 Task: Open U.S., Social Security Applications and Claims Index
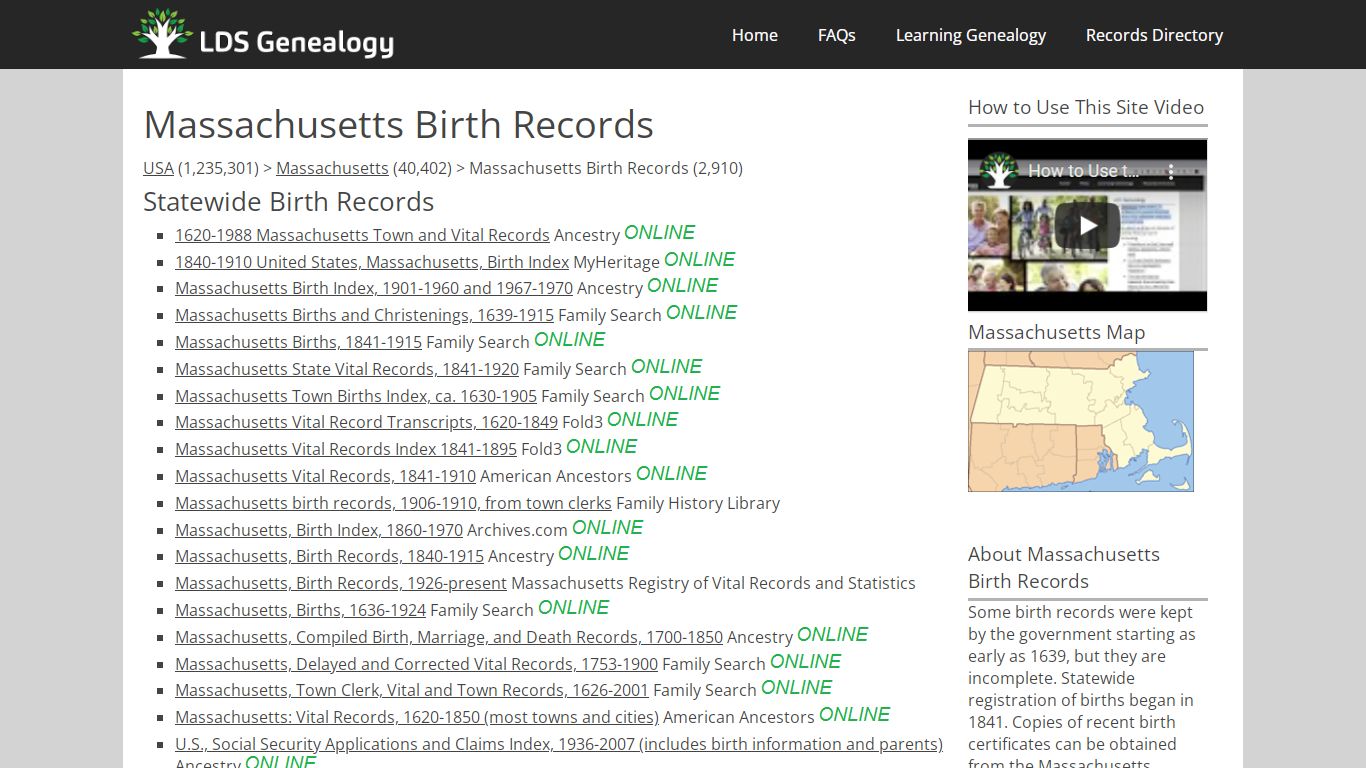(x=559, y=744)
